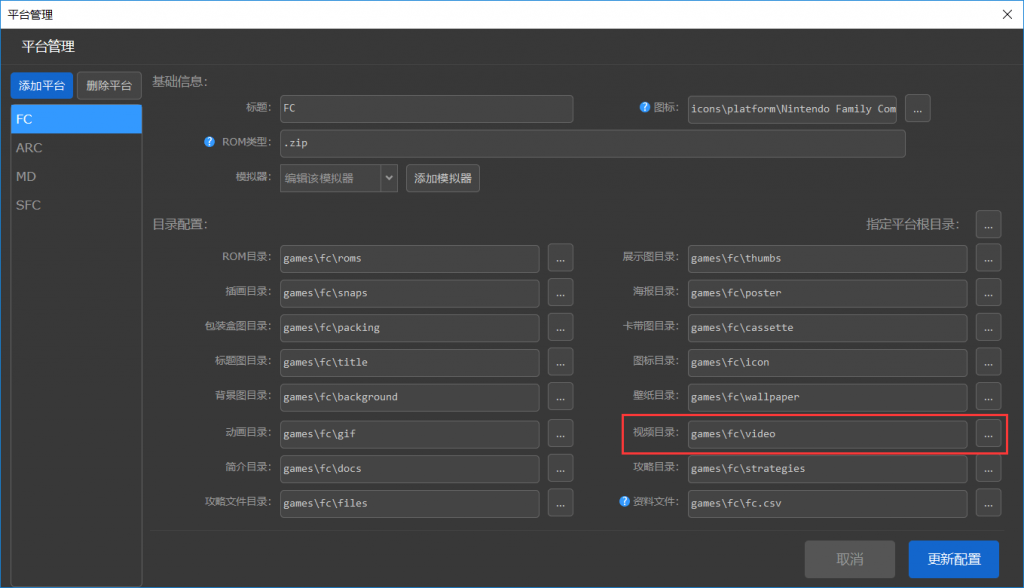The image size is (1024, 588).
Task: Open the 编辑该模拟器 combo box
Action: (x=330, y=178)
